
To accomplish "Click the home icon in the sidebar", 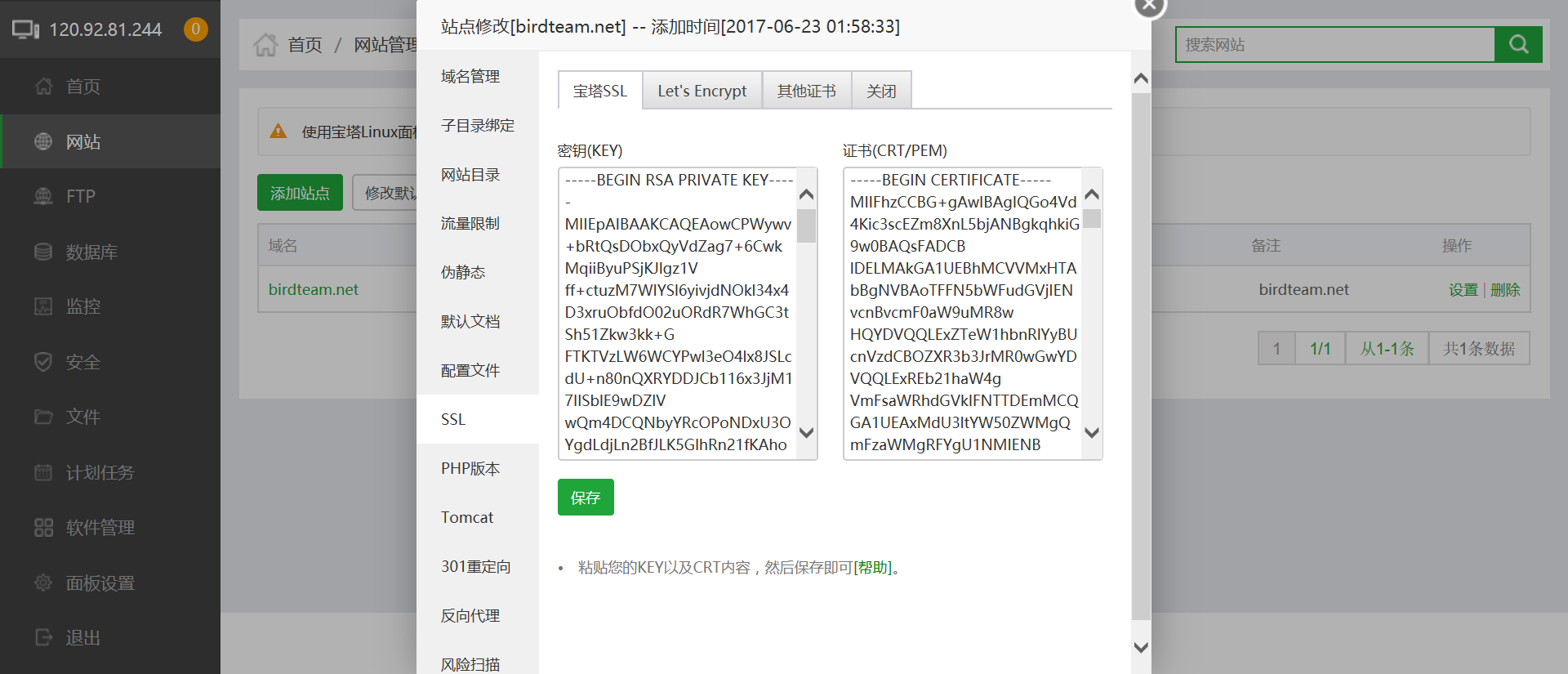I will [x=43, y=87].
